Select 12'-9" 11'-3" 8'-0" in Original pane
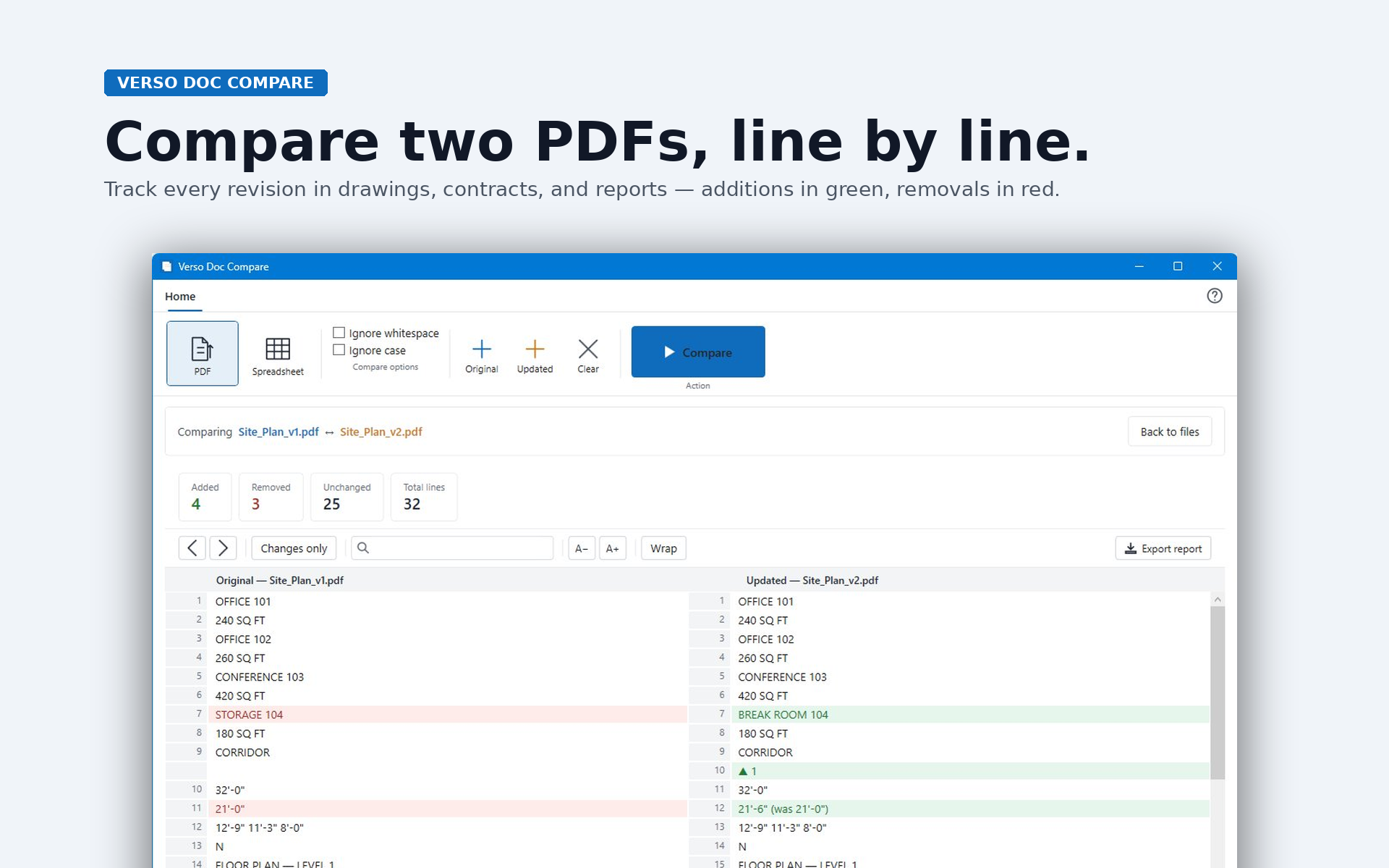Viewport: 1389px width, 868px height. [448, 827]
